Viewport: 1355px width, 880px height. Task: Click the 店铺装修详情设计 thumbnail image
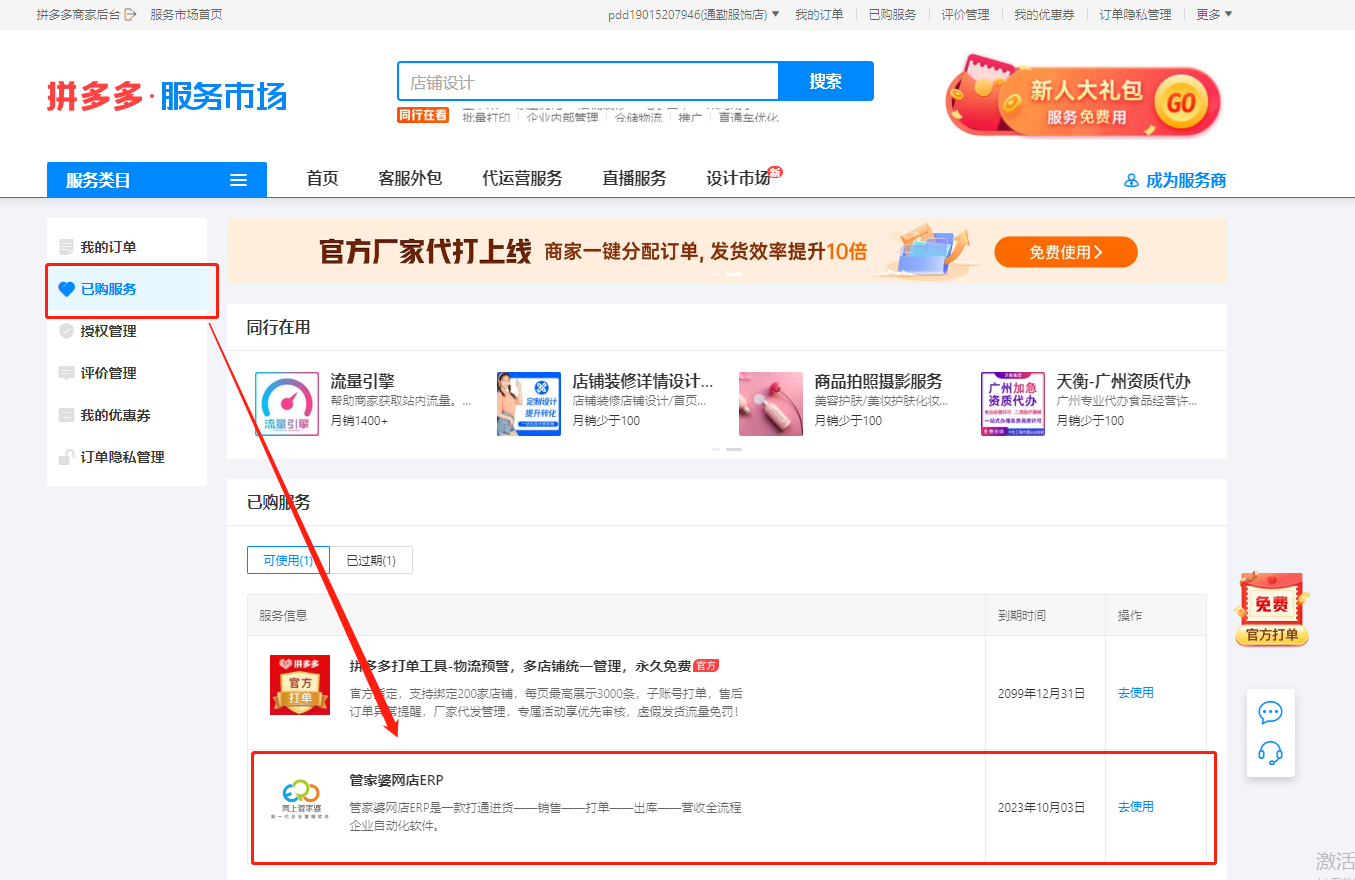tap(529, 404)
